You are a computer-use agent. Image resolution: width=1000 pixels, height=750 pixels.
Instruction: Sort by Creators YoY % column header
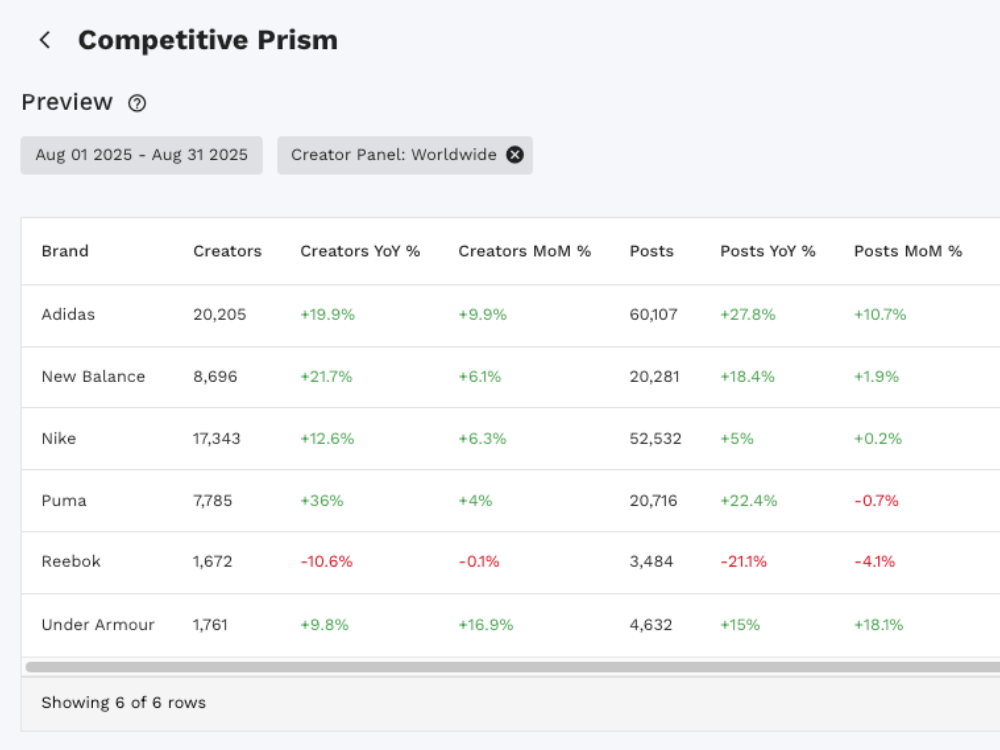pyautogui.click(x=360, y=251)
